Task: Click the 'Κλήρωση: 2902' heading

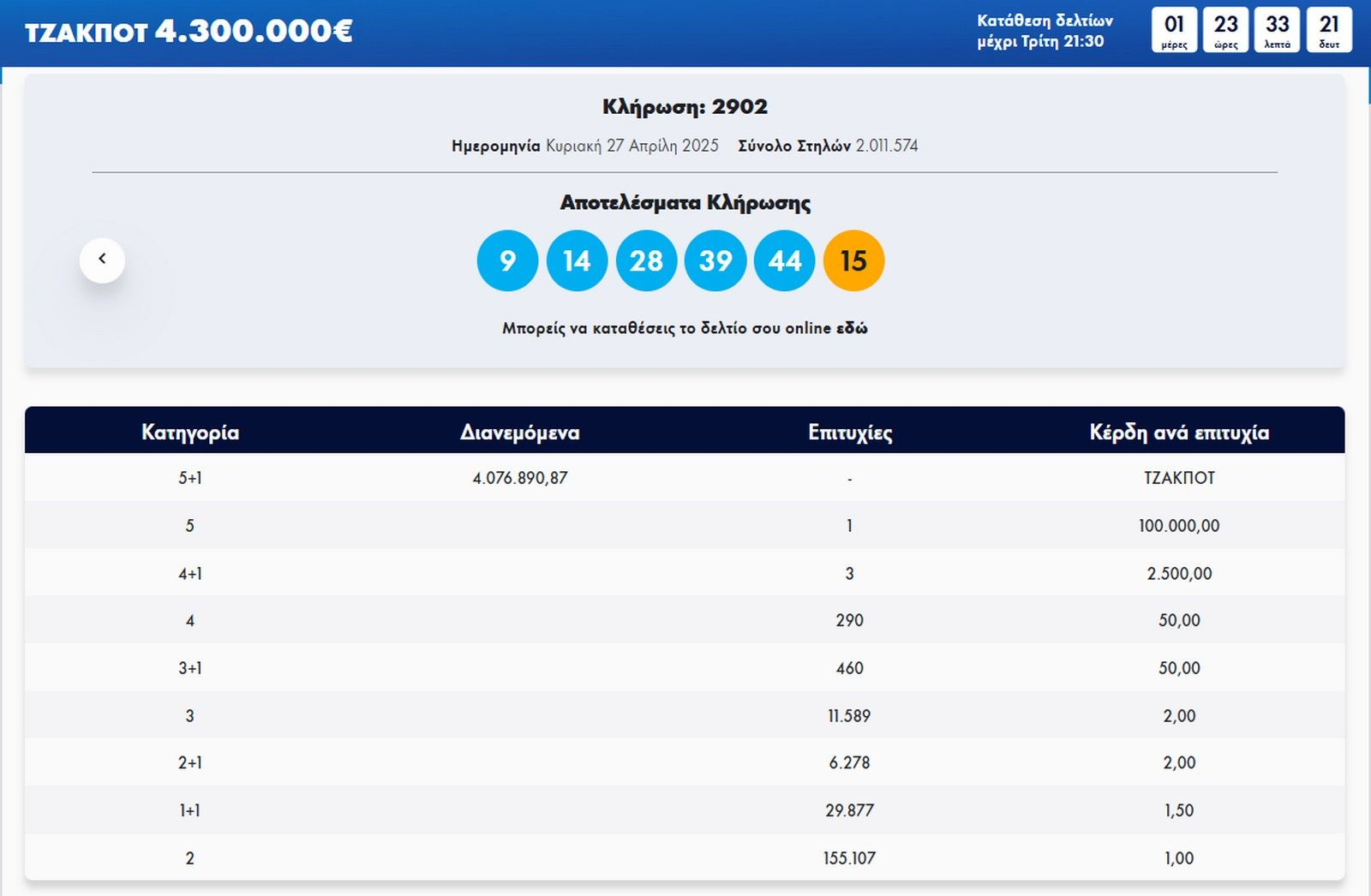Action: (x=685, y=107)
